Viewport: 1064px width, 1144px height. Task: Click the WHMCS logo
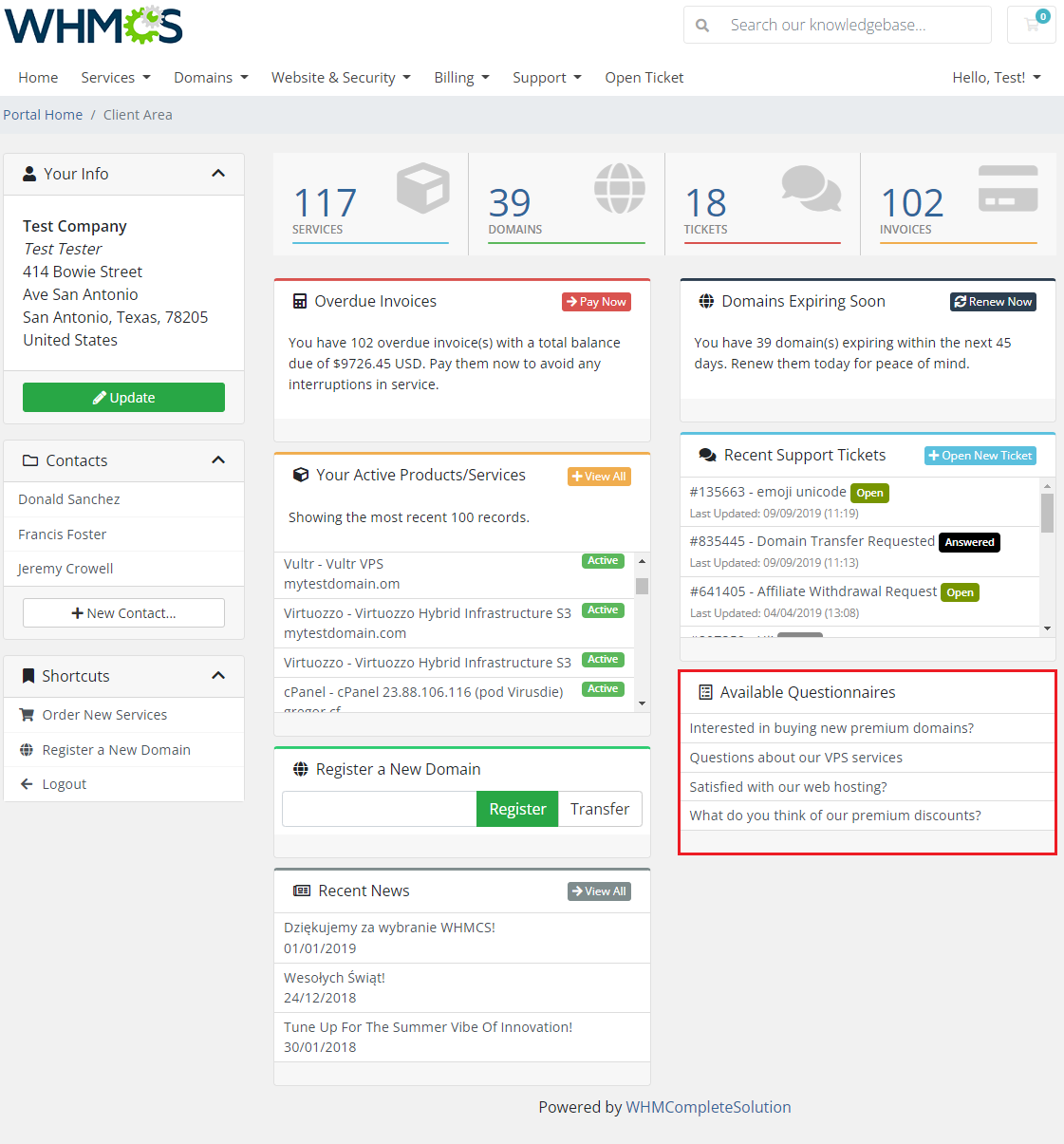pyautogui.click(x=94, y=26)
